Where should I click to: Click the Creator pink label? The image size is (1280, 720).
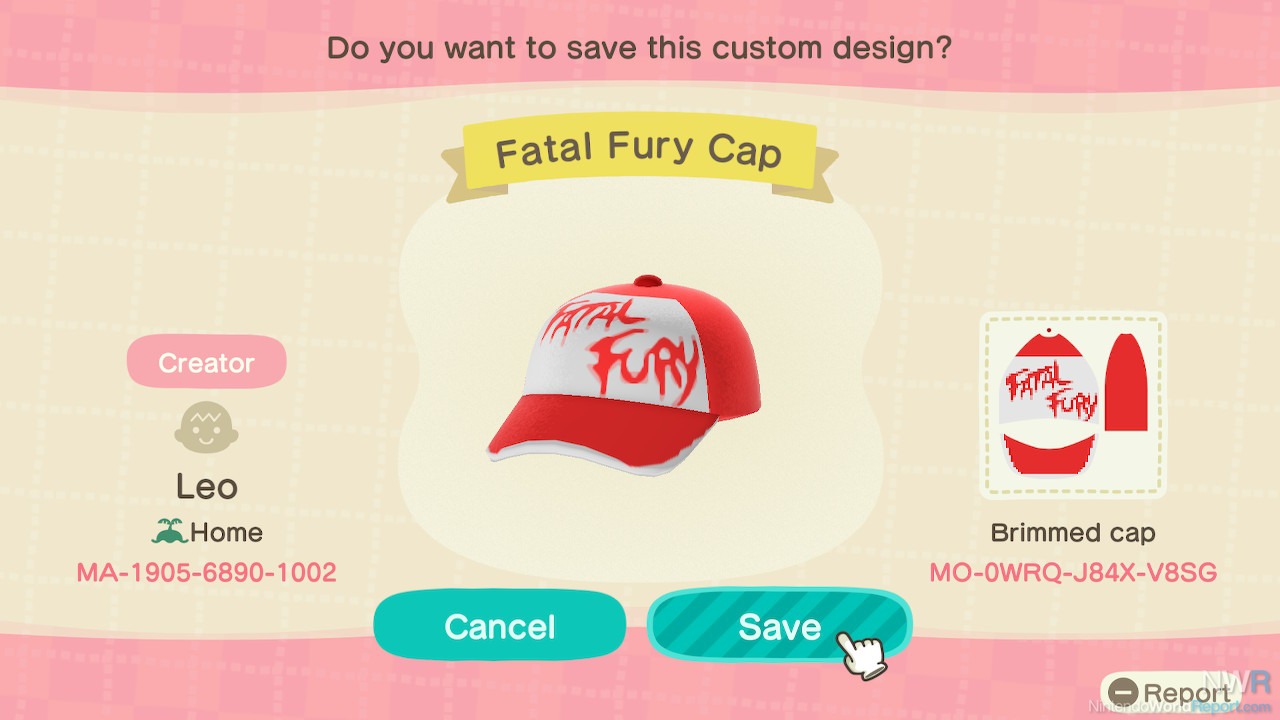point(206,363)
